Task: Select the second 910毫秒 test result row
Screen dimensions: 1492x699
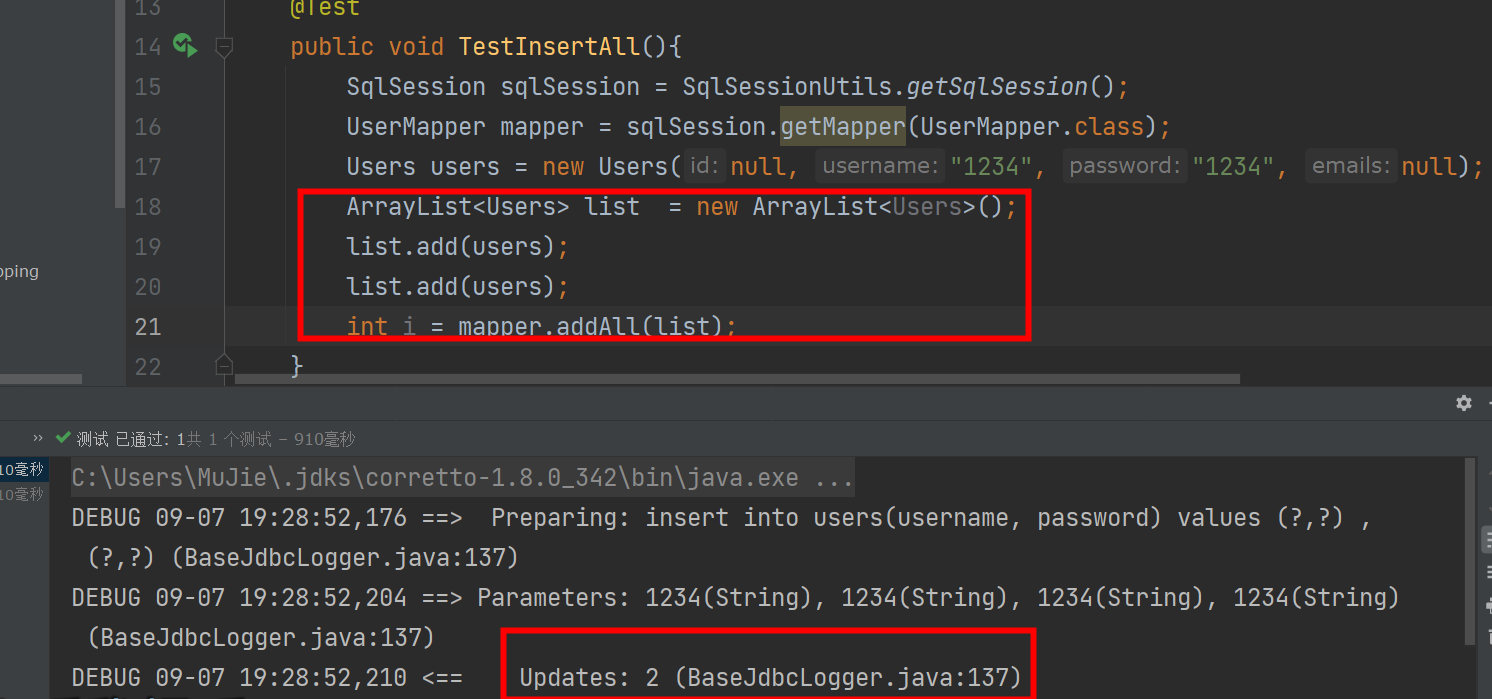Action: pyautogui.click(x=22, y=494)
